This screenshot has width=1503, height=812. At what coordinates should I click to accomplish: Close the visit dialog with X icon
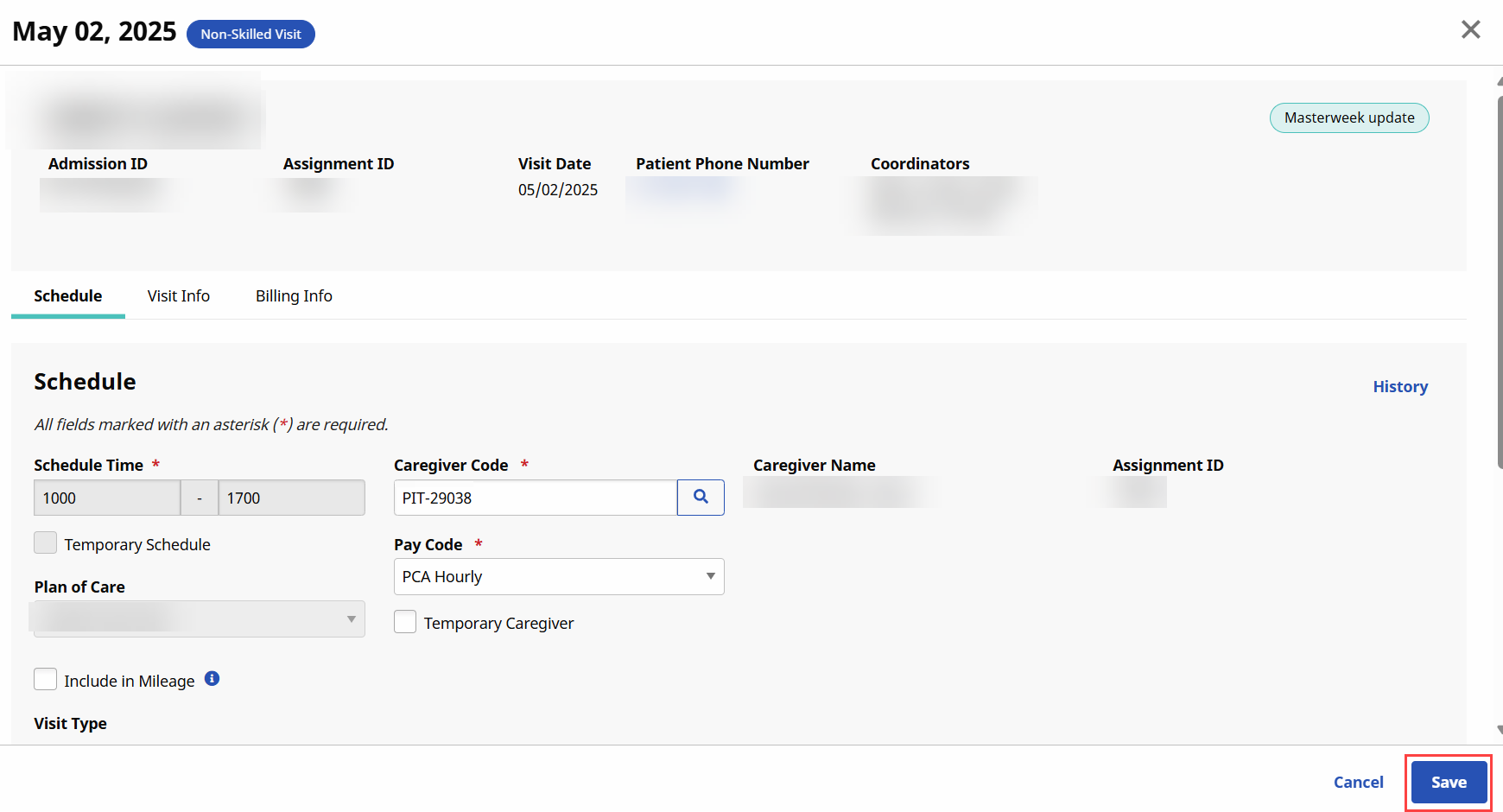coord(1470,30)
